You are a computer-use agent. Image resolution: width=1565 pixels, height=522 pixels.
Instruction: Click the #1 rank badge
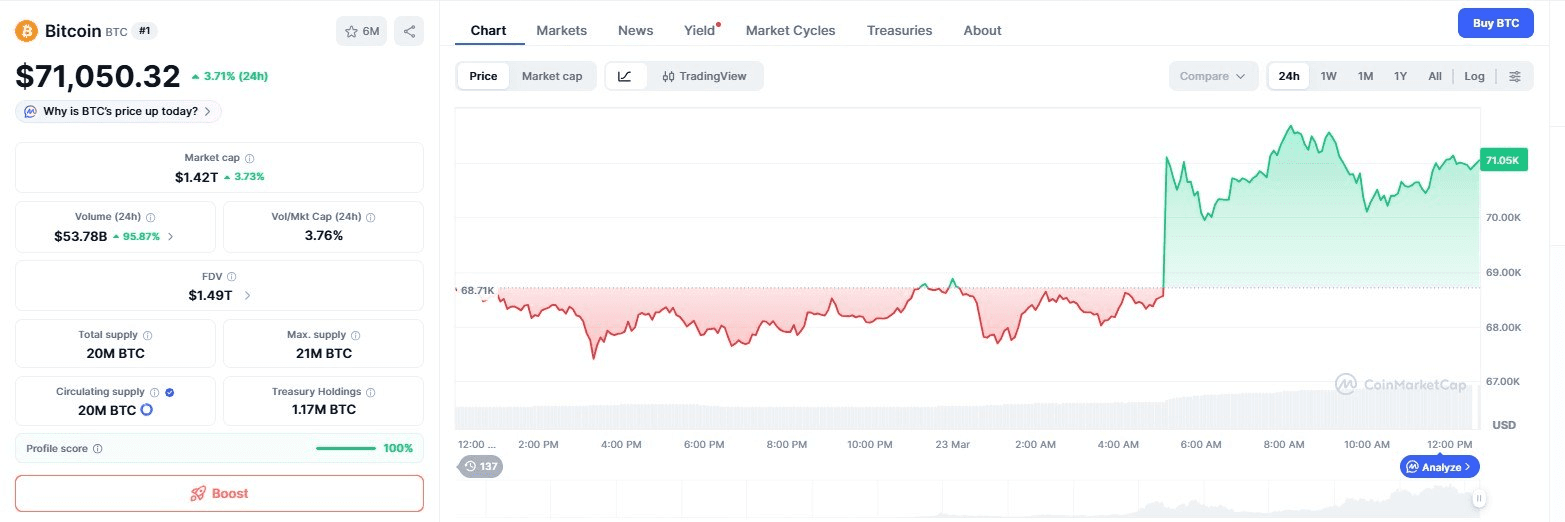pyautogui.click(x=145, y=31)
